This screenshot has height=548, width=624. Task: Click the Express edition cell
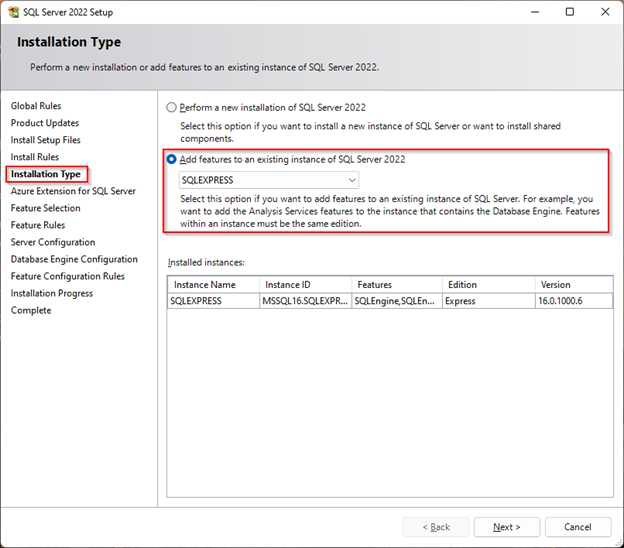point(489,301)
